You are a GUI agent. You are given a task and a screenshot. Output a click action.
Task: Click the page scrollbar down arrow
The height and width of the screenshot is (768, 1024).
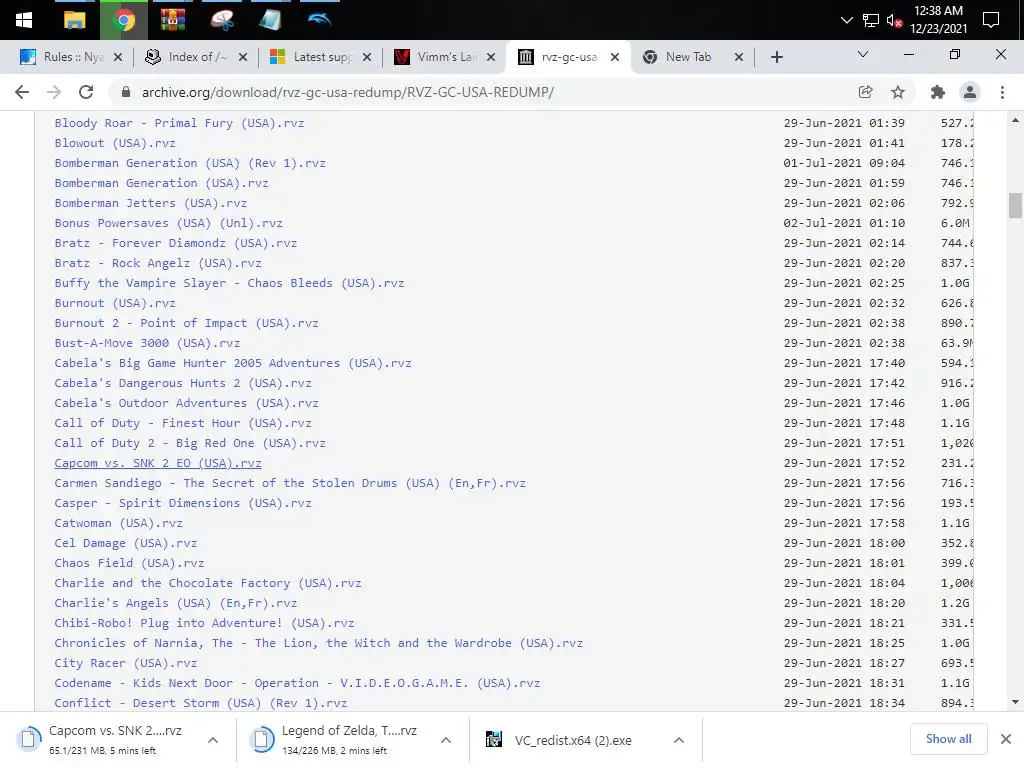click(x=1015, y=702)
